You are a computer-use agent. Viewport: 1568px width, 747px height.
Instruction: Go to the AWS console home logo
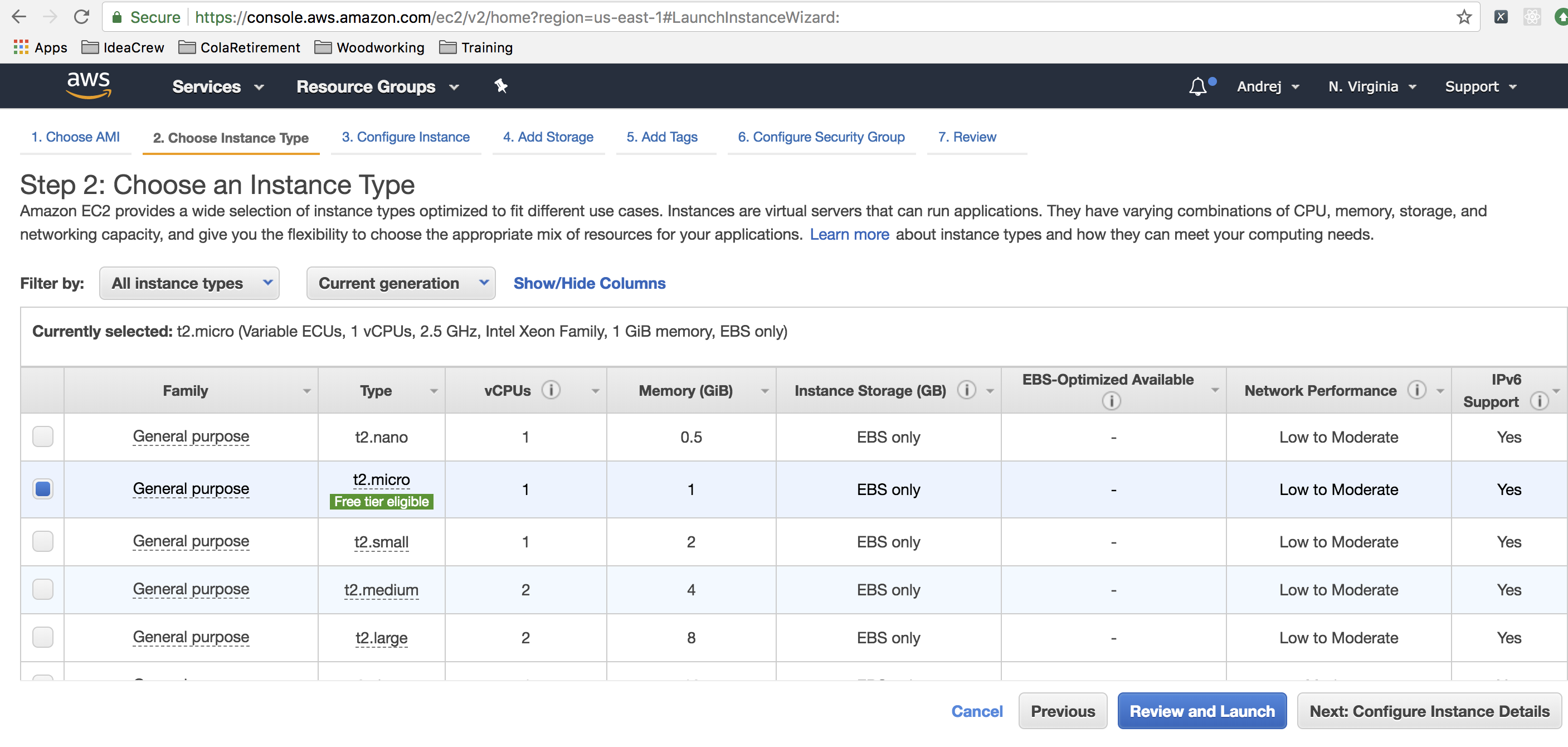pos(89,85)
